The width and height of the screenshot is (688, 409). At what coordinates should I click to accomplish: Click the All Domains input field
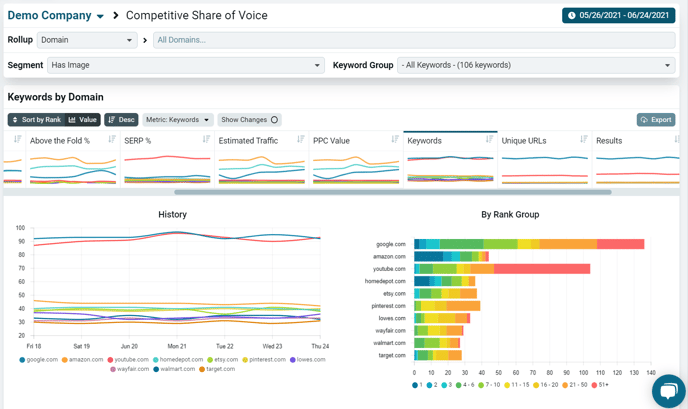pos(414,40)
